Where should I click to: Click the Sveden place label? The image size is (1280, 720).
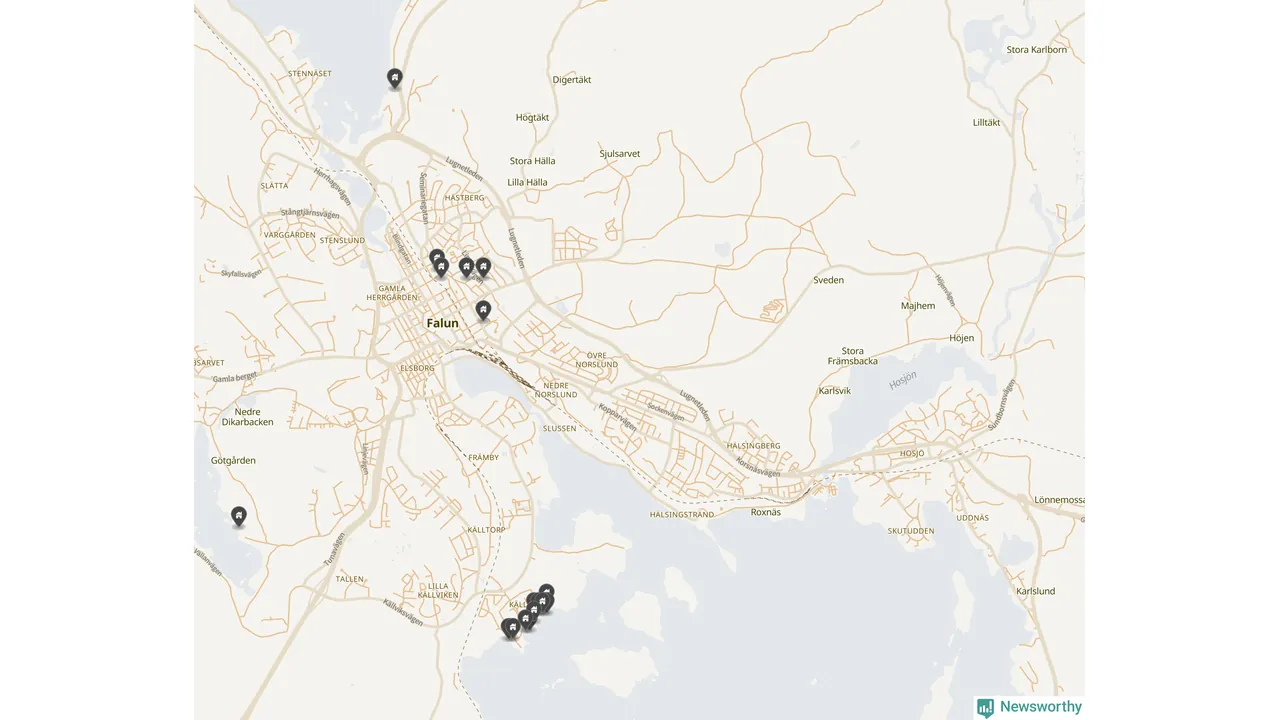click(828, 280)
